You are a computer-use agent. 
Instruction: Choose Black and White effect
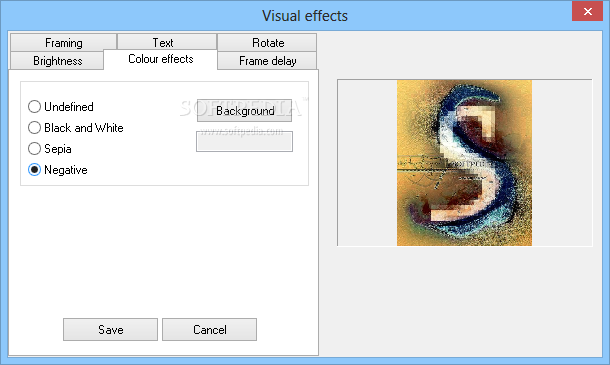pos(75,128)
